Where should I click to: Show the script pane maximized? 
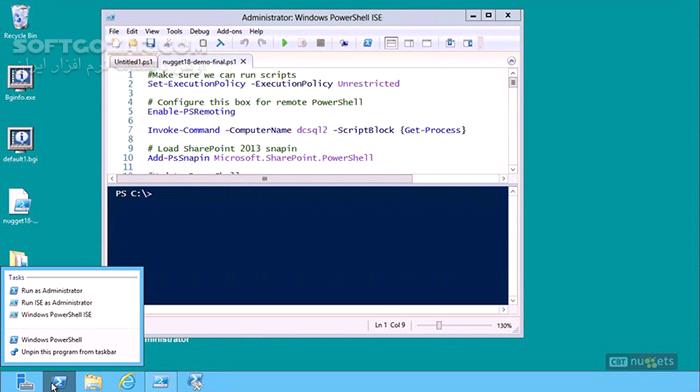[x=427, y=43]
